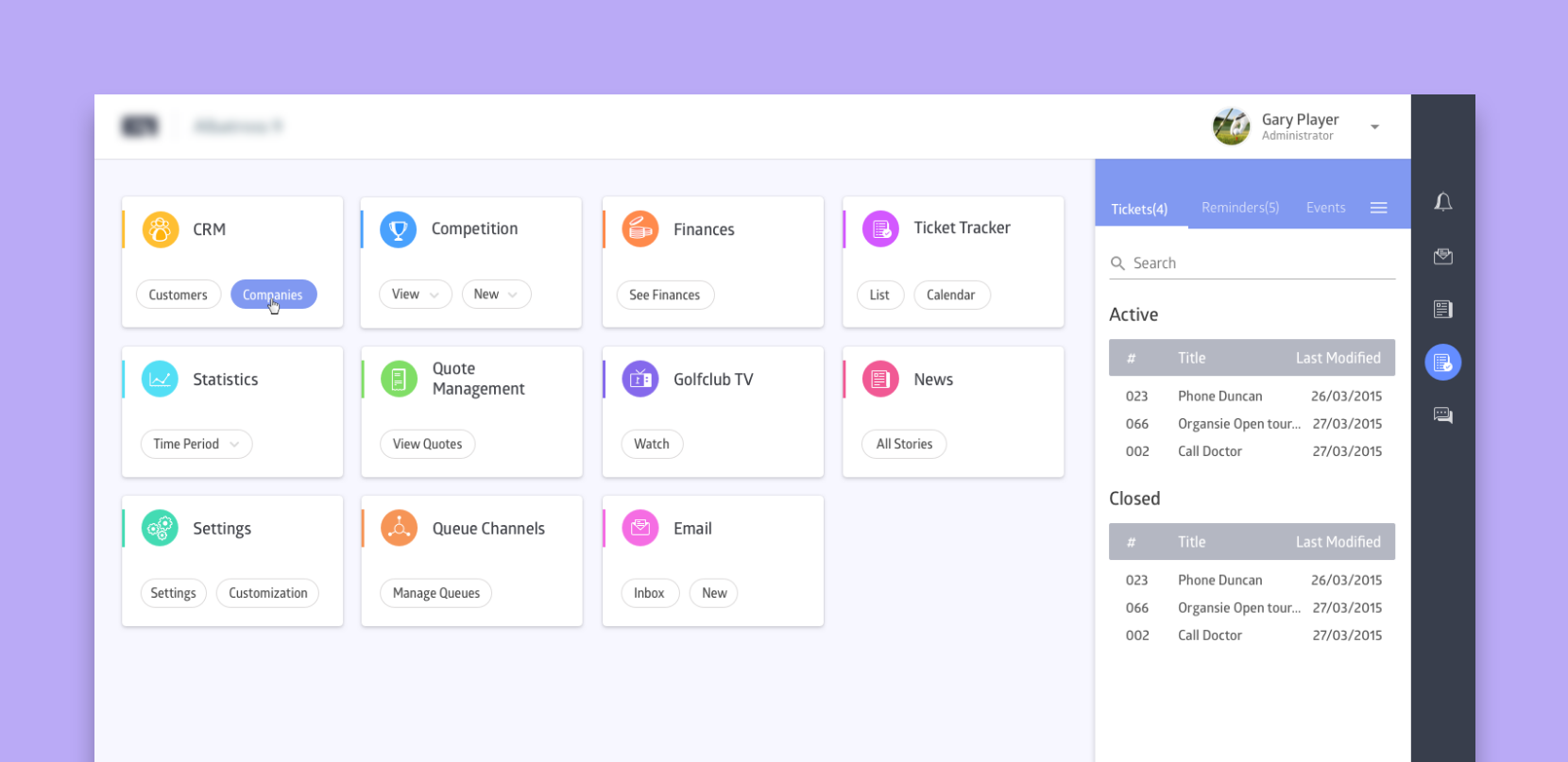
Task: Open closed ticket 023 Phone Duncan
Action: [1253, 581]
